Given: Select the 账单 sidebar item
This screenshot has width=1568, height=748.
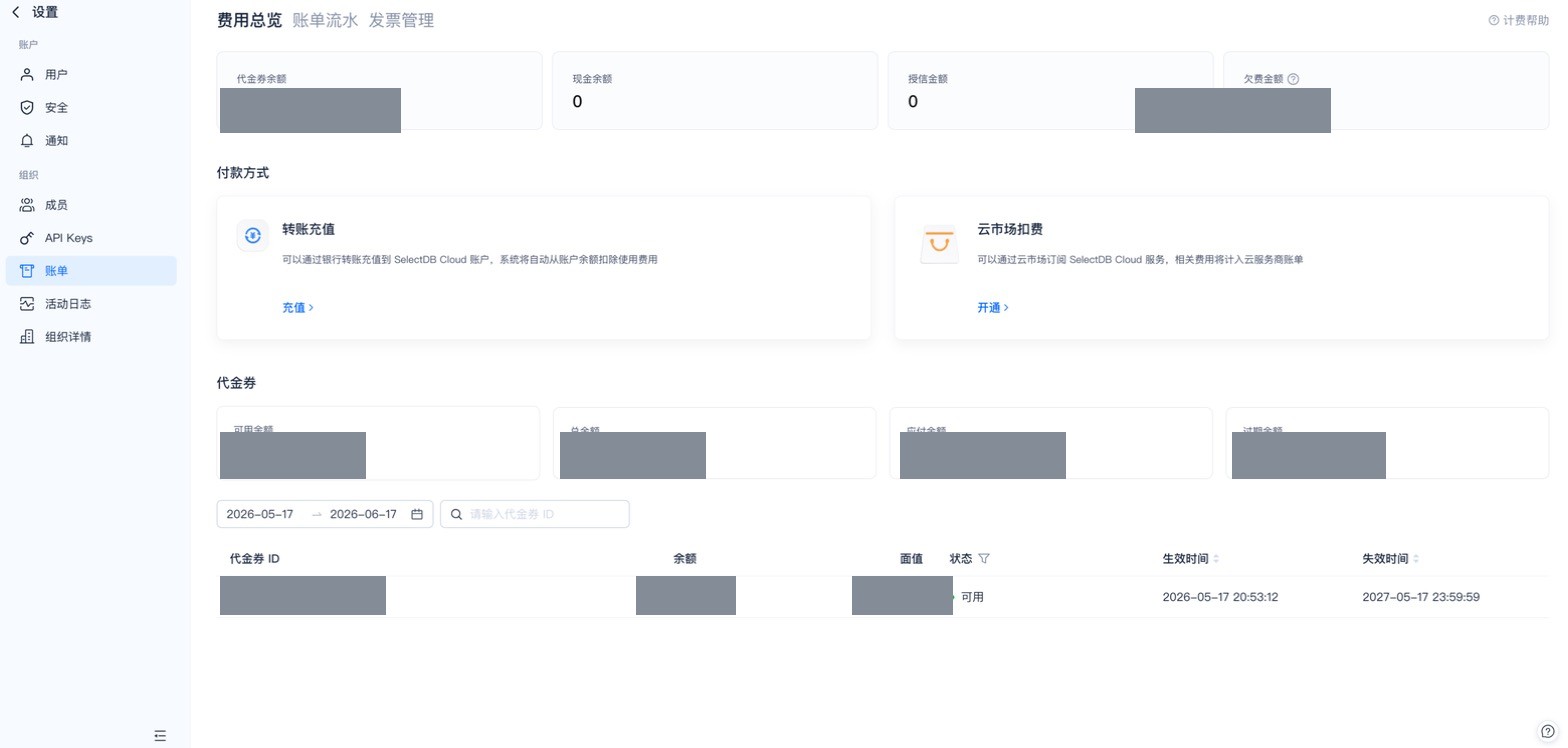Looking at the screenshot, I should pyautogui.click(x=91, y=271).
